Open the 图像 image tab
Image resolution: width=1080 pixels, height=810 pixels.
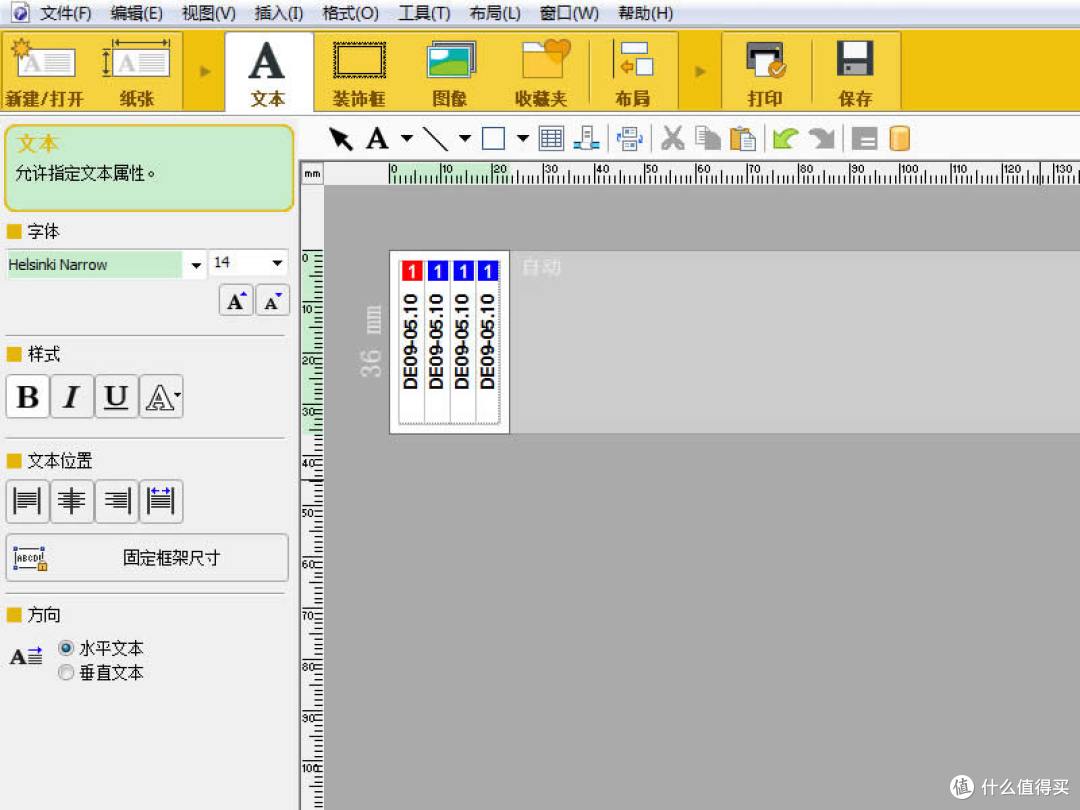pos(450,72)
